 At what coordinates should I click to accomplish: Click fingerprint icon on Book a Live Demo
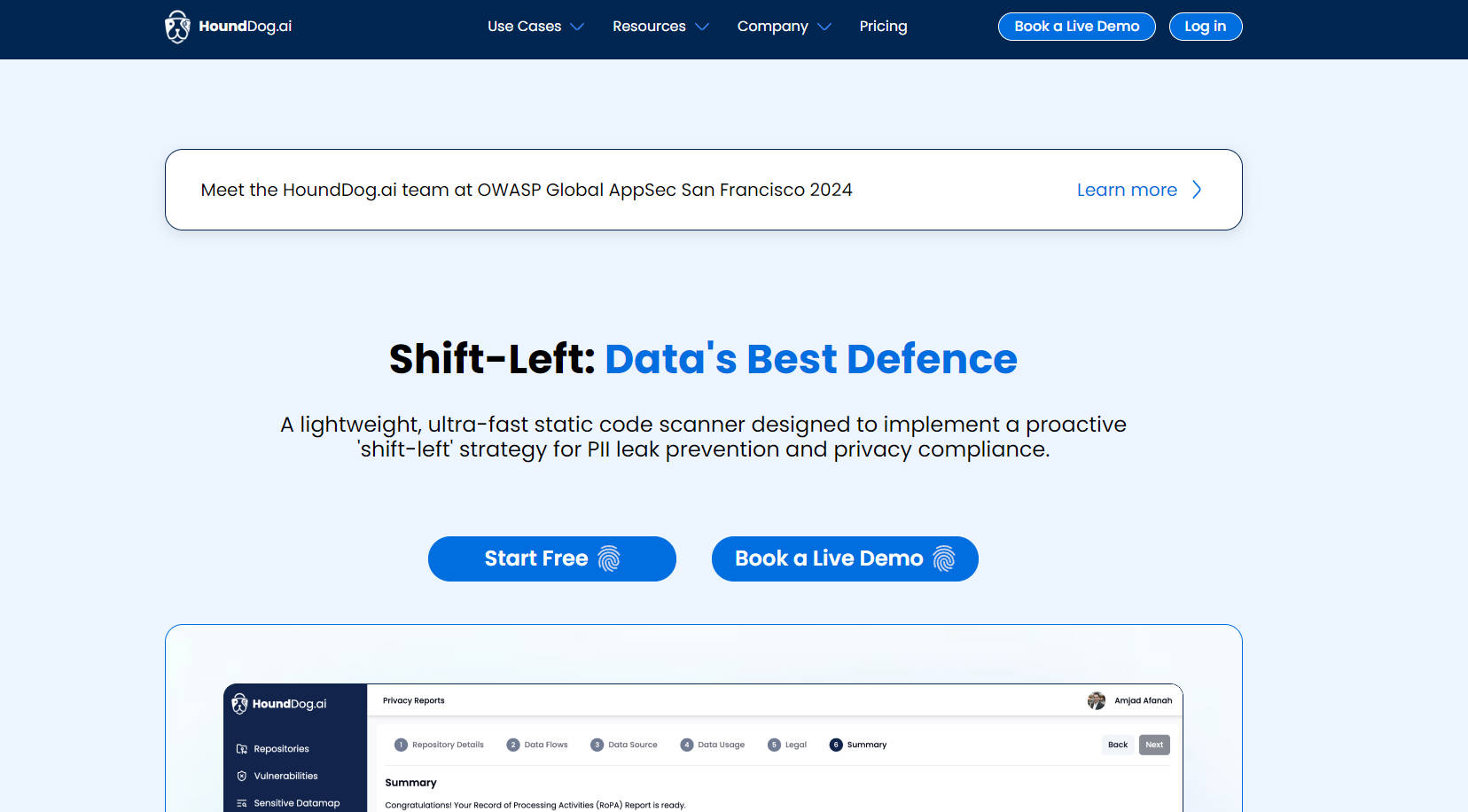tap(944, 558)
